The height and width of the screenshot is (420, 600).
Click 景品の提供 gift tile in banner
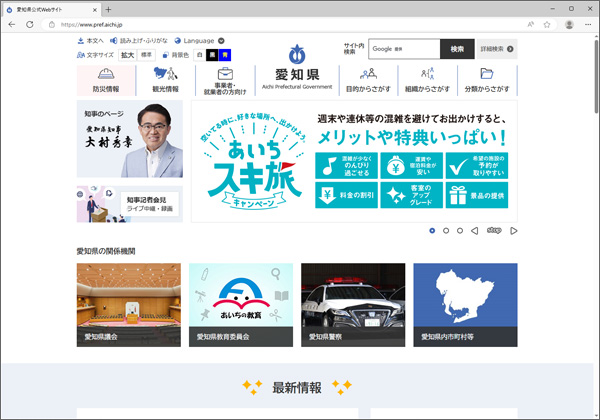coord(477,195)
